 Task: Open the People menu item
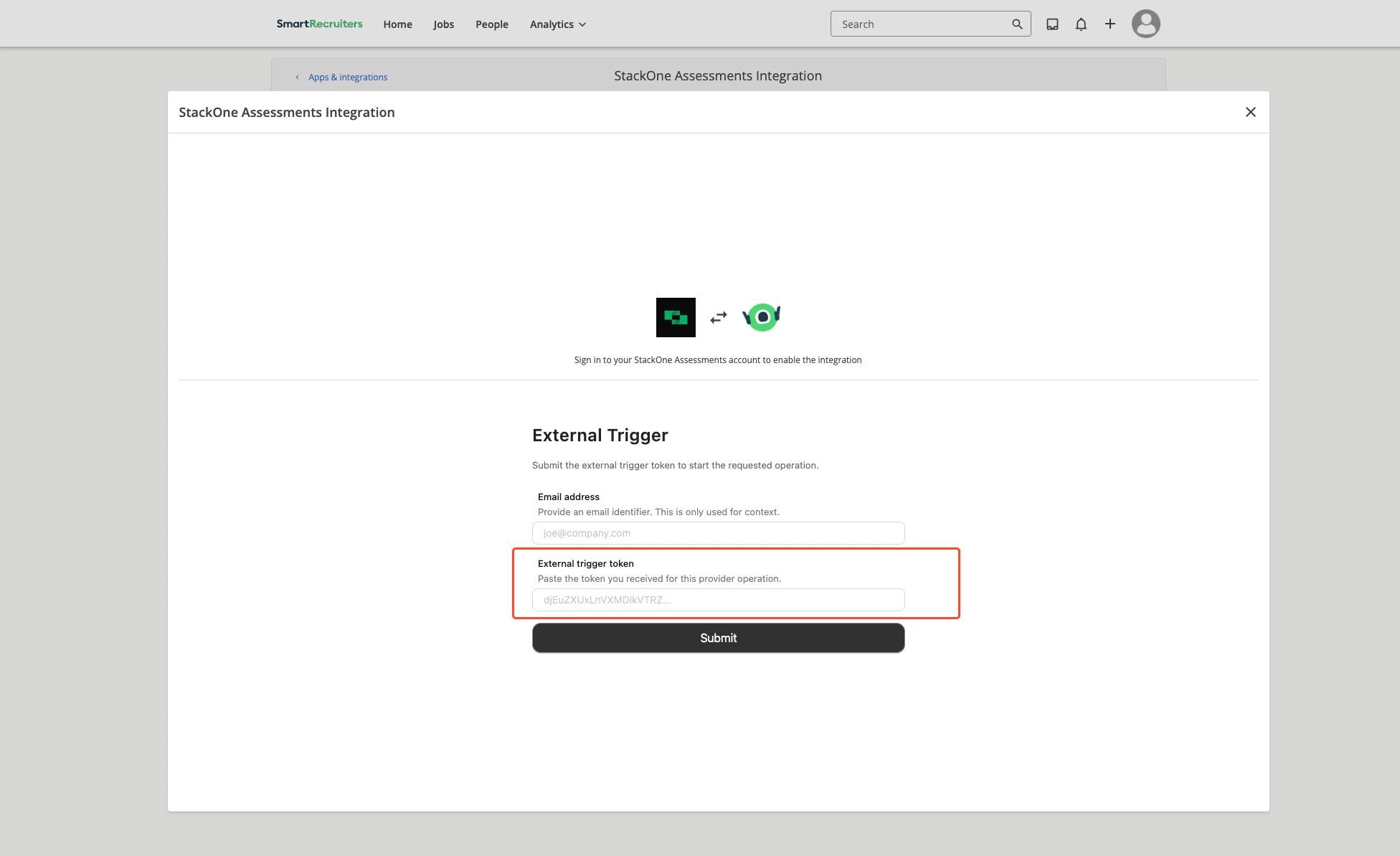tap(491, 24)
